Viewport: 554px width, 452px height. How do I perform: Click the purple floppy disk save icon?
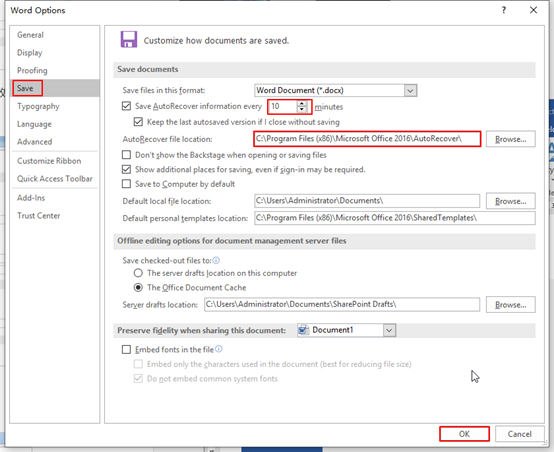129,39
